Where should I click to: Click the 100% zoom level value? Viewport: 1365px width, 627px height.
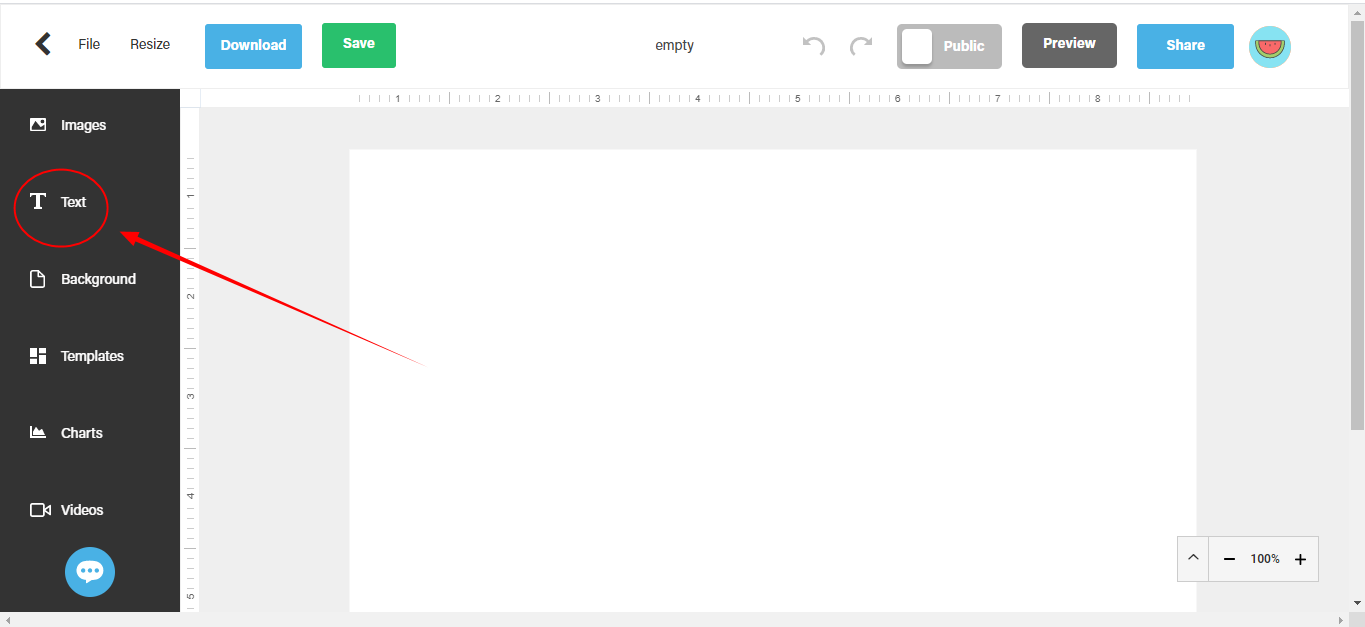point(1265,559)
